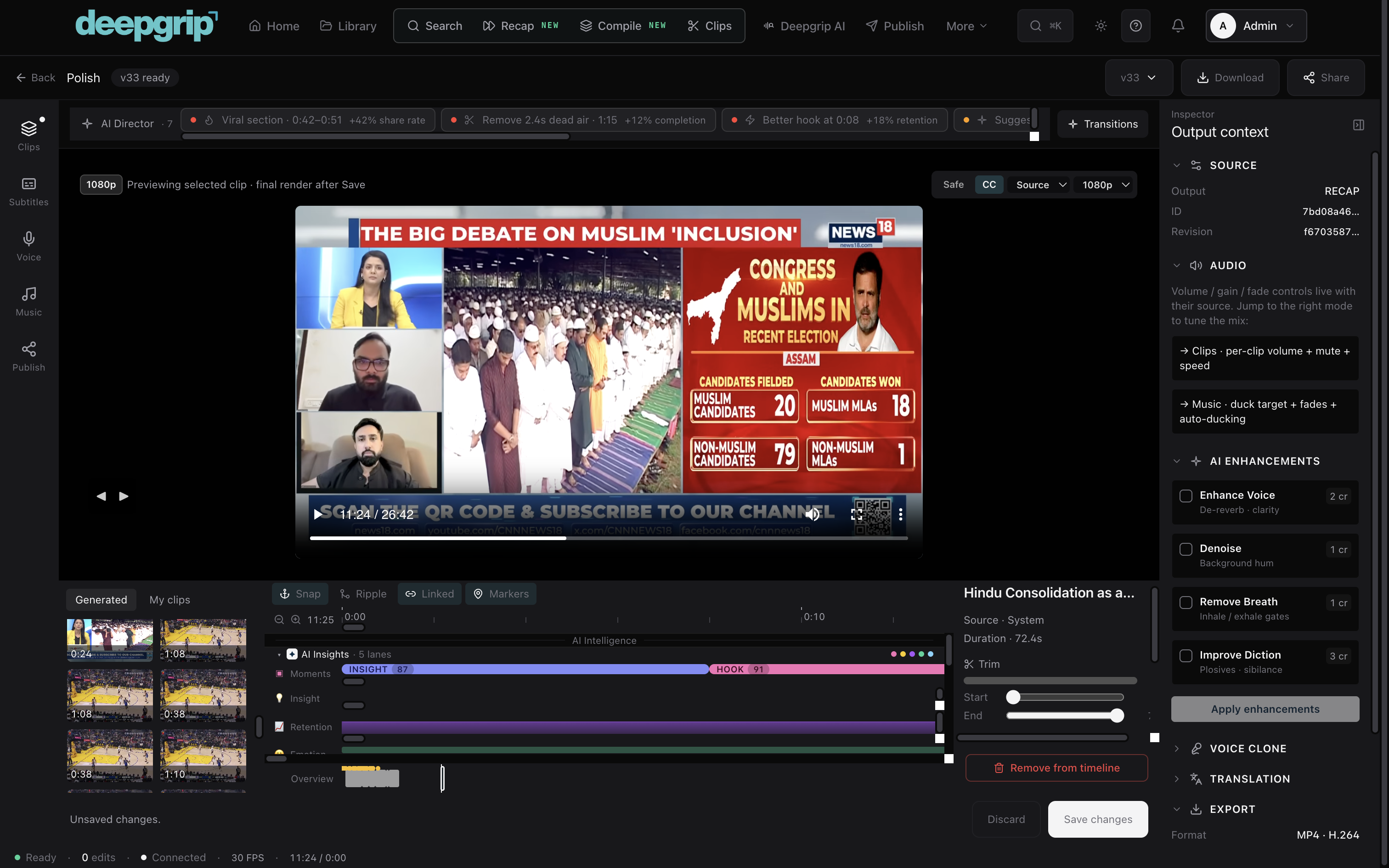The width and height of the screenshot is (1389, 868).
Task: Enable Improve Diction checkbox
Action: pos(1186,656)
